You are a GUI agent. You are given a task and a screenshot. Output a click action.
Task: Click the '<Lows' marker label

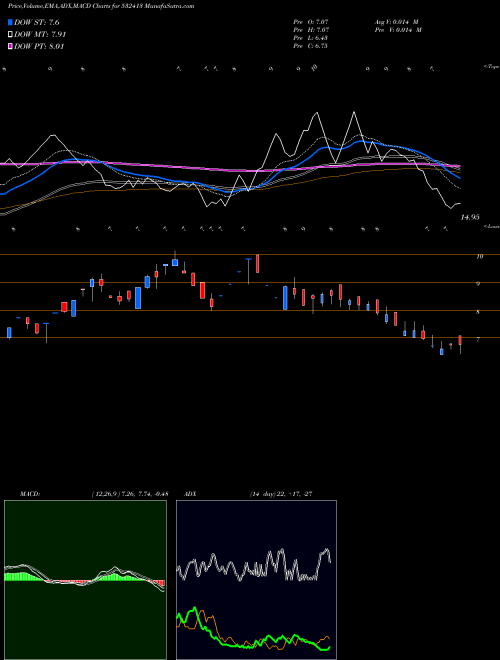492,226
